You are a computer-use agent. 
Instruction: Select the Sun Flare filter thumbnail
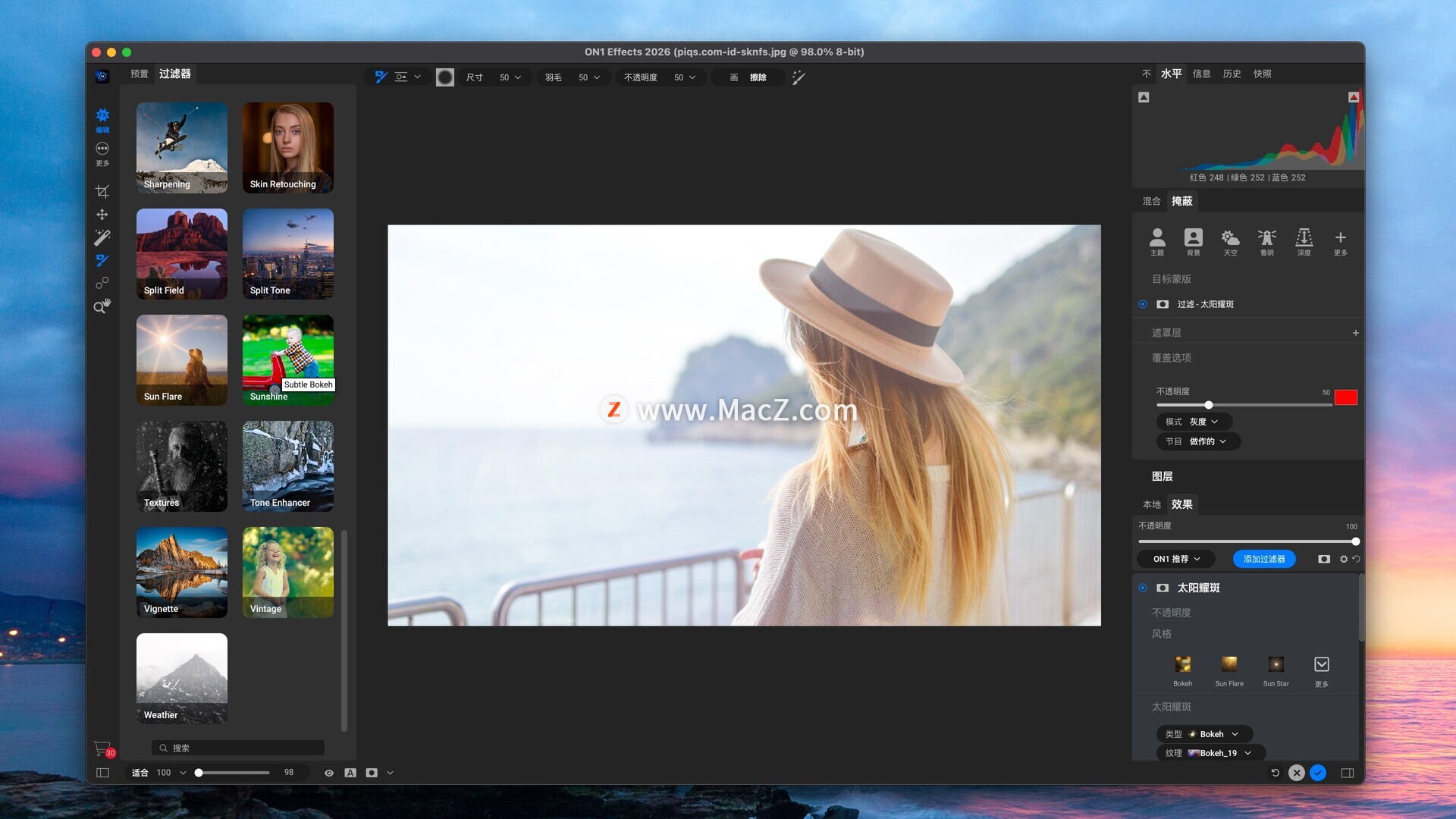(182, 359)
